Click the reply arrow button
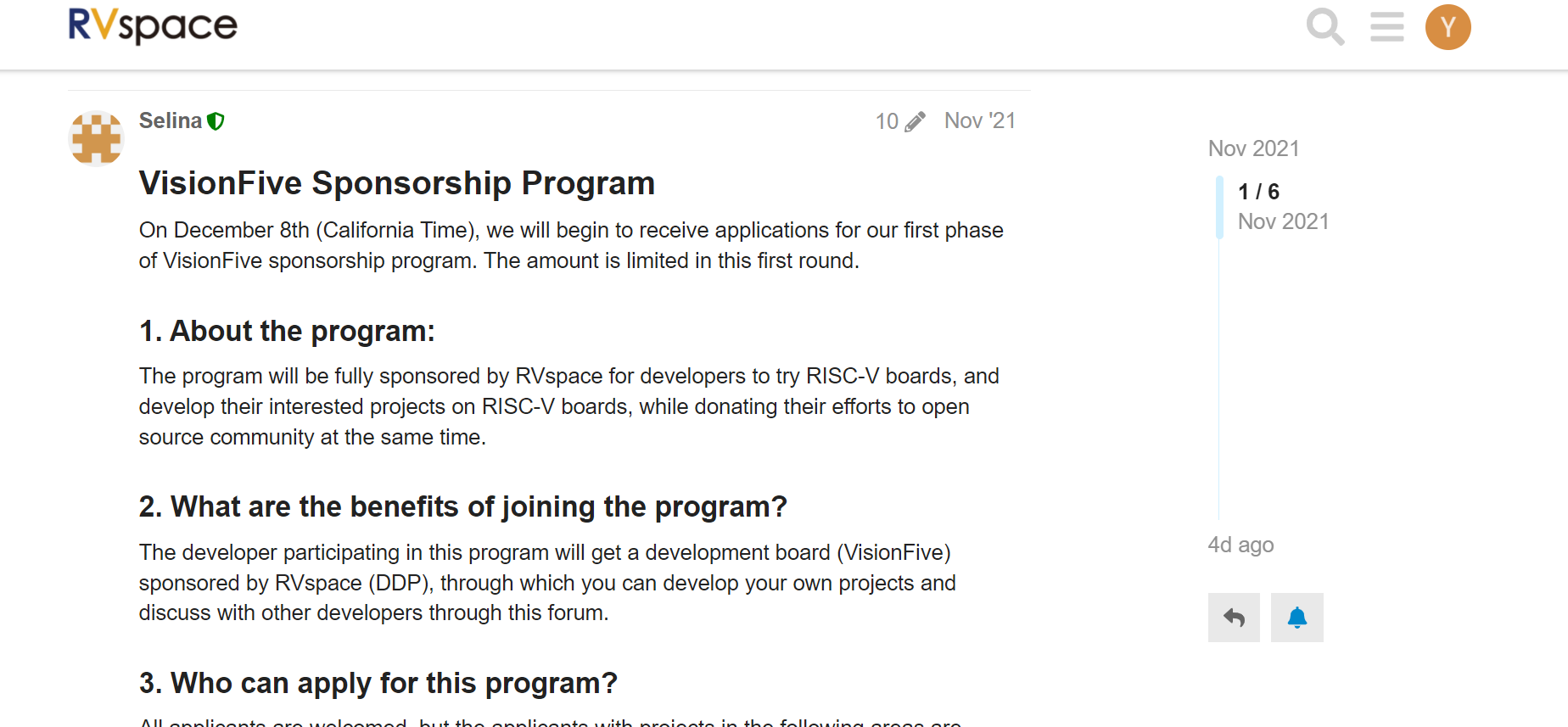This screenshot has height=727, width=1568. pos(1234,618)
